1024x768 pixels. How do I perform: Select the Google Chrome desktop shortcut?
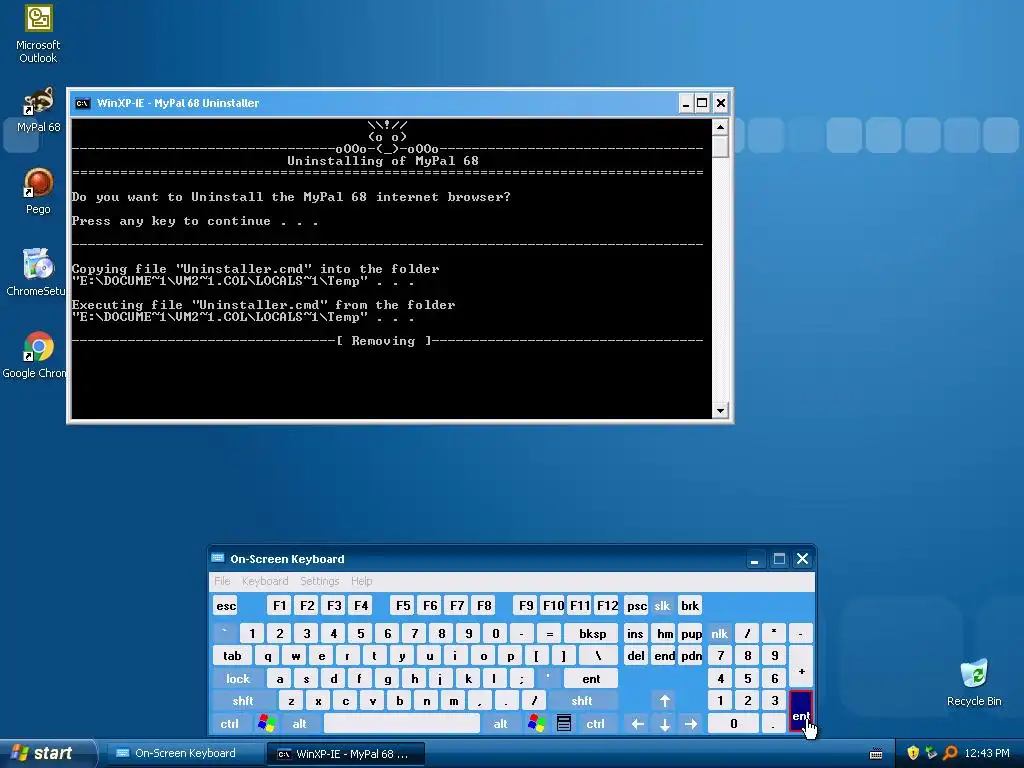35,355
